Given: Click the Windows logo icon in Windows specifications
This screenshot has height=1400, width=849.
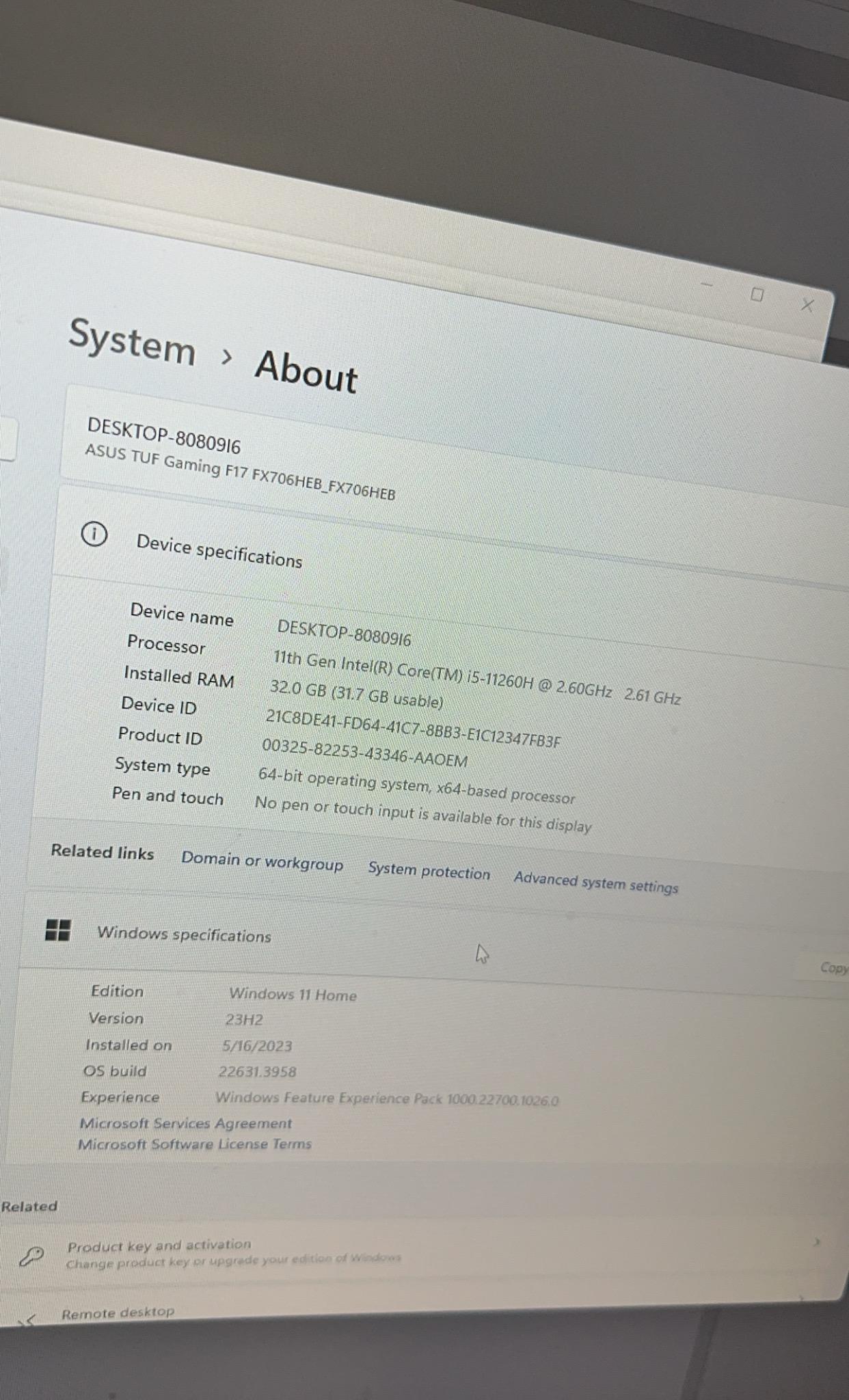Looking at the screenshot, I should coord(57,930).
